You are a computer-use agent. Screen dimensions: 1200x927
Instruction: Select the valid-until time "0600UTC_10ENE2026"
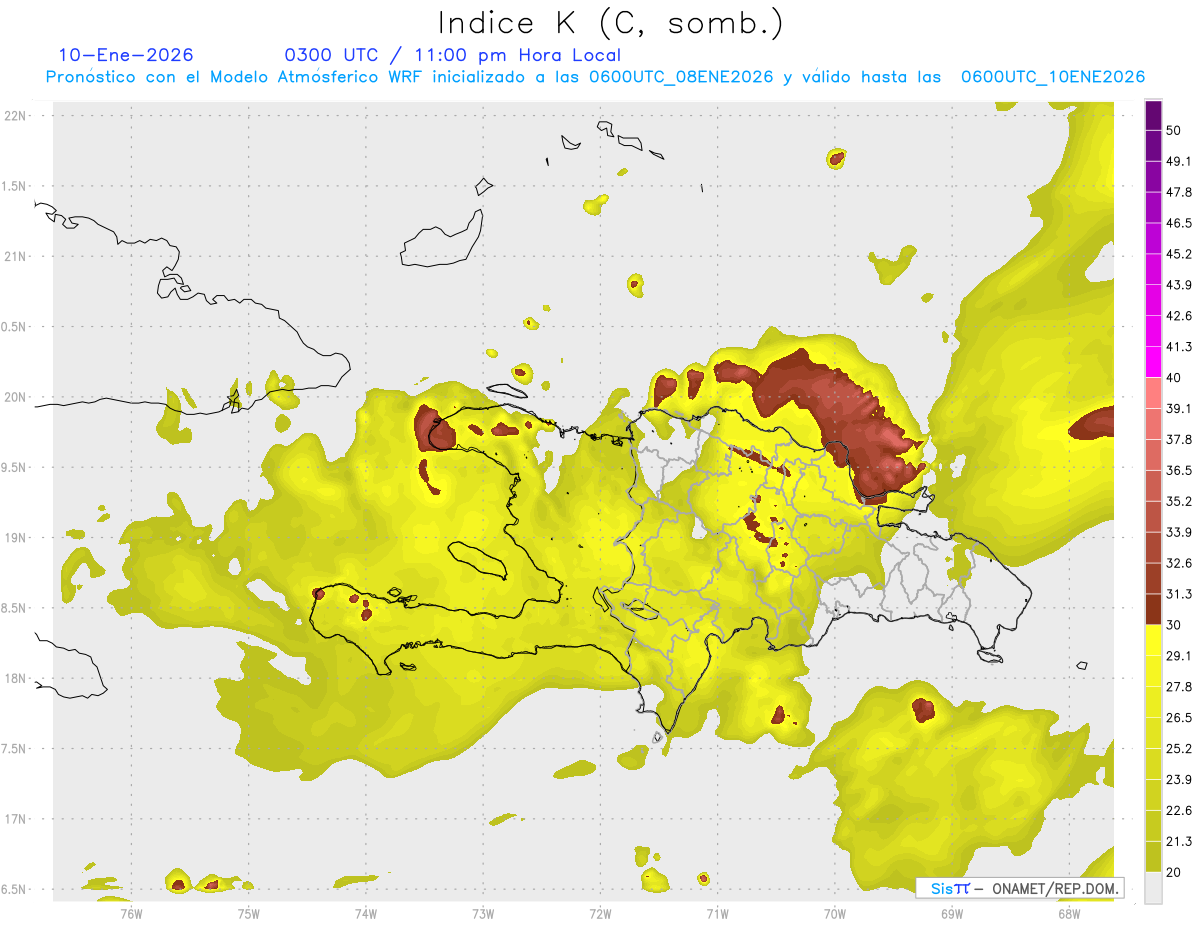point(1052,77)
